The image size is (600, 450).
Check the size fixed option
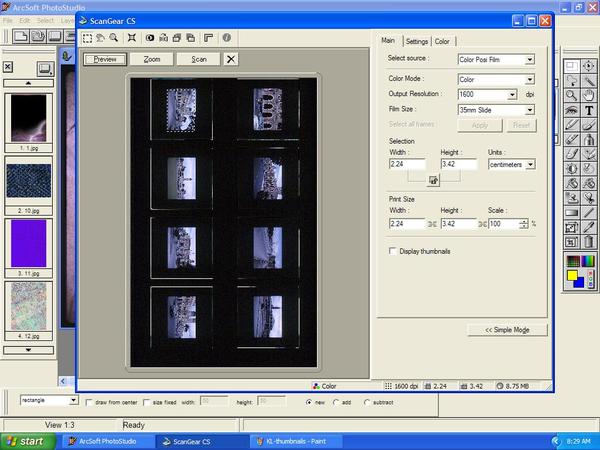click(x=146, y=403)
